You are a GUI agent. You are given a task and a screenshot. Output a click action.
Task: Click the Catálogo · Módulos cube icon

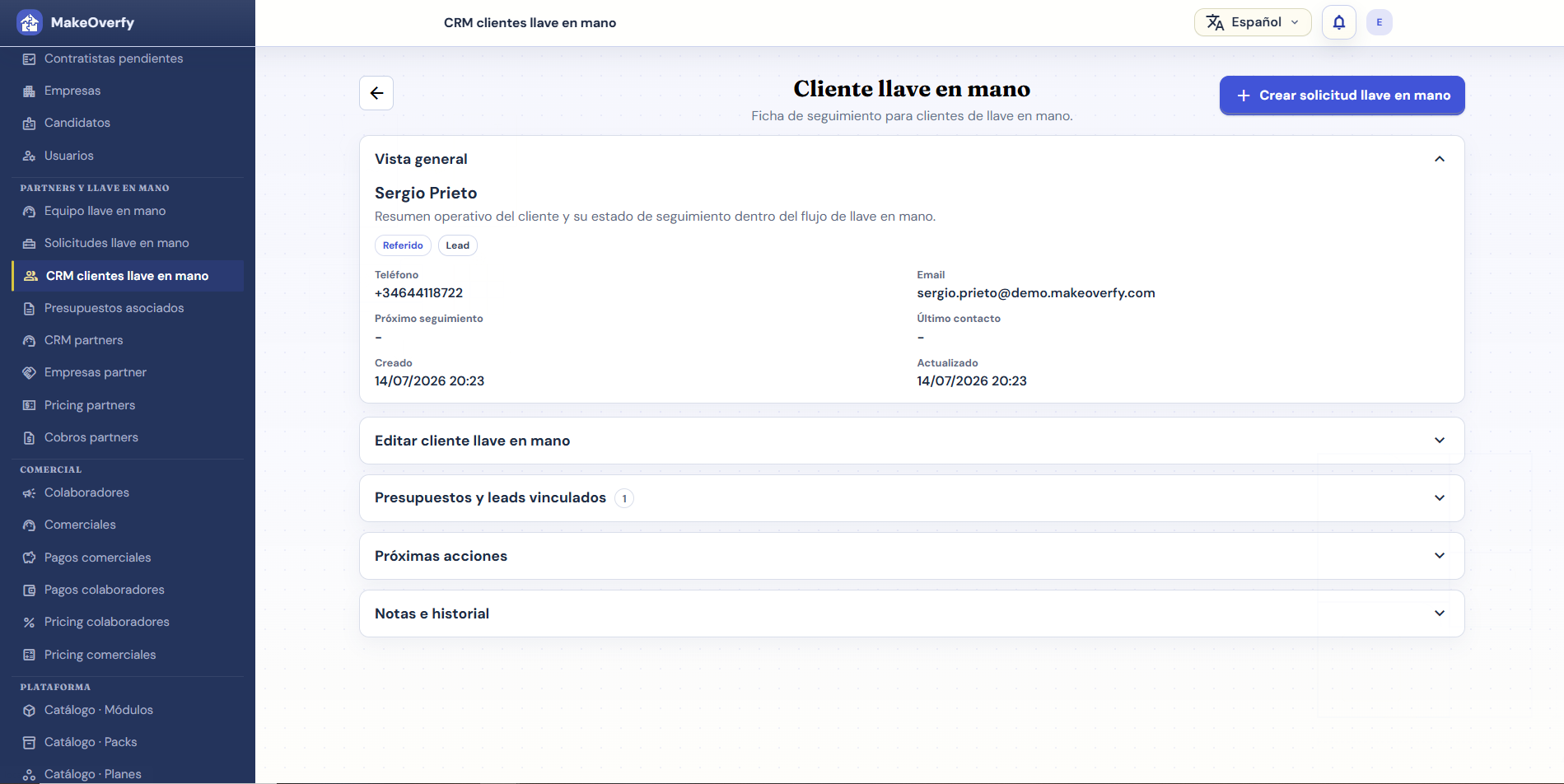click(x=30, y=710)
